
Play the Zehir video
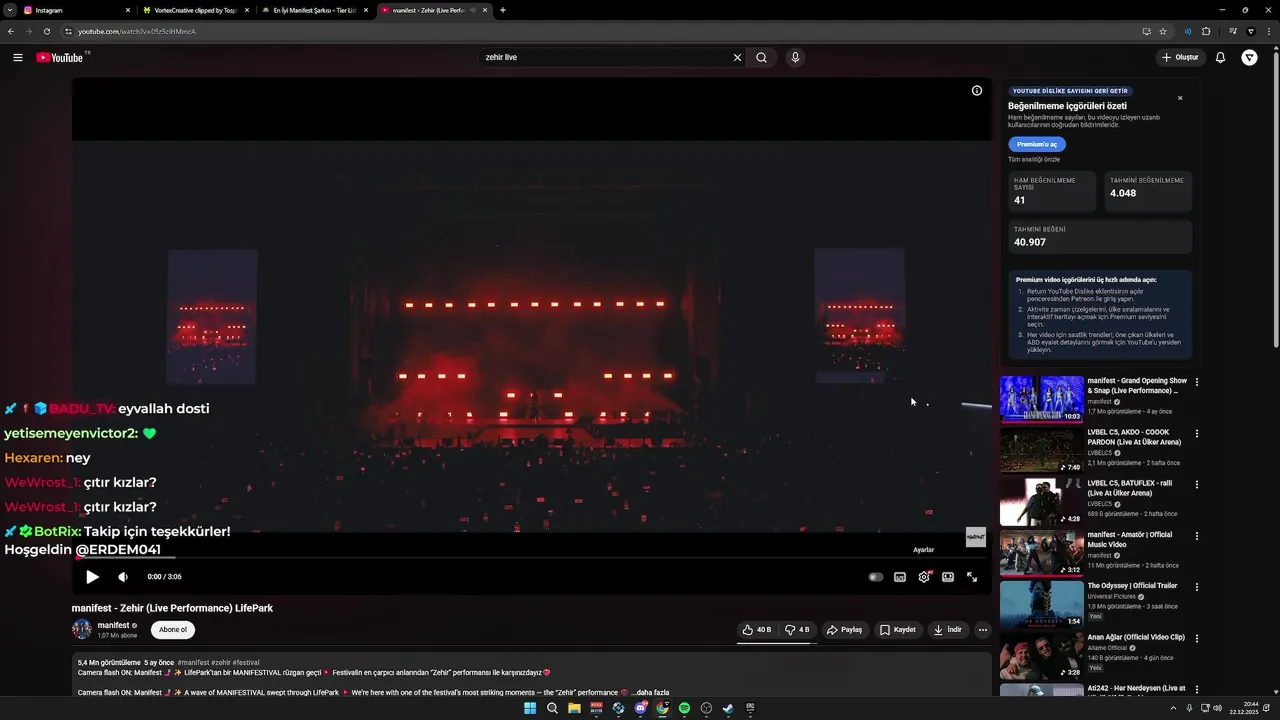(x=92, y=577)
